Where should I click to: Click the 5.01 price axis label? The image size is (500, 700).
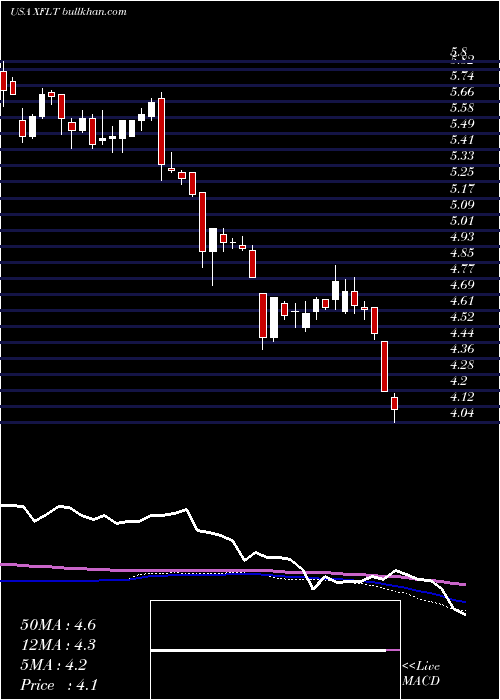[462, 221]
